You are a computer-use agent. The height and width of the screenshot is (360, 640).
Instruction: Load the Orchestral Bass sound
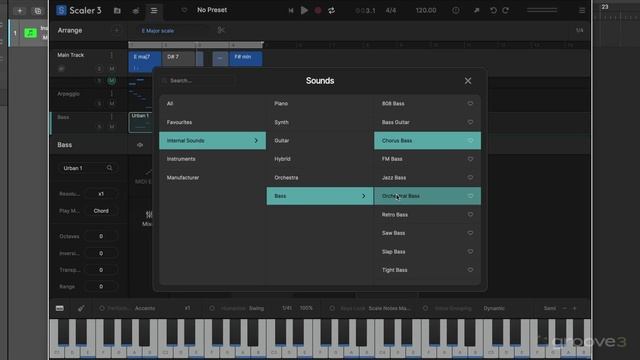pos(427,196)
